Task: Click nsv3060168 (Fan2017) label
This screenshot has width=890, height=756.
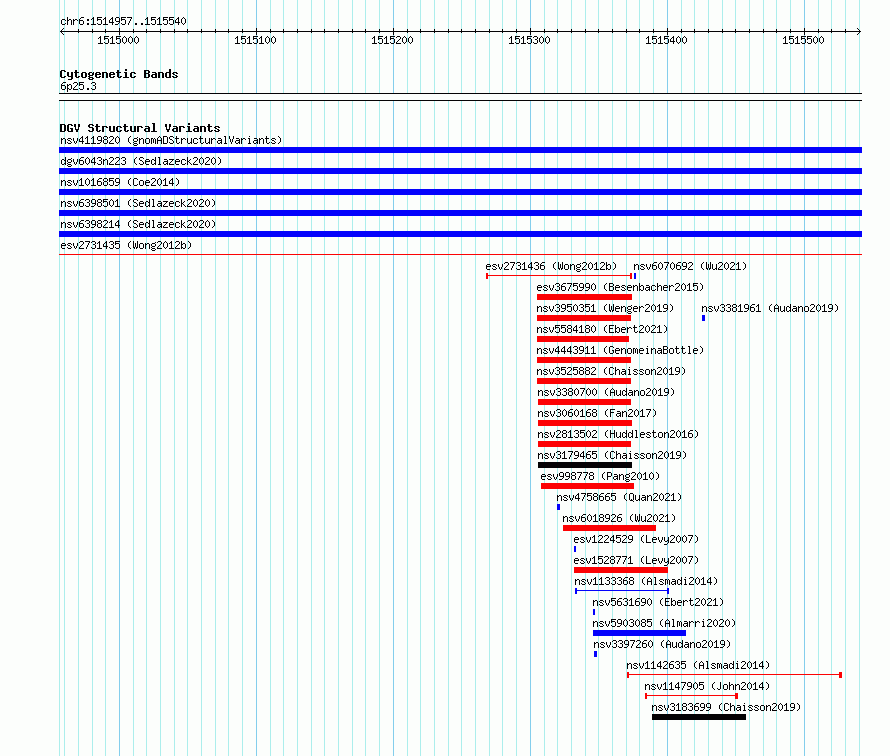Action: [597, 413]
